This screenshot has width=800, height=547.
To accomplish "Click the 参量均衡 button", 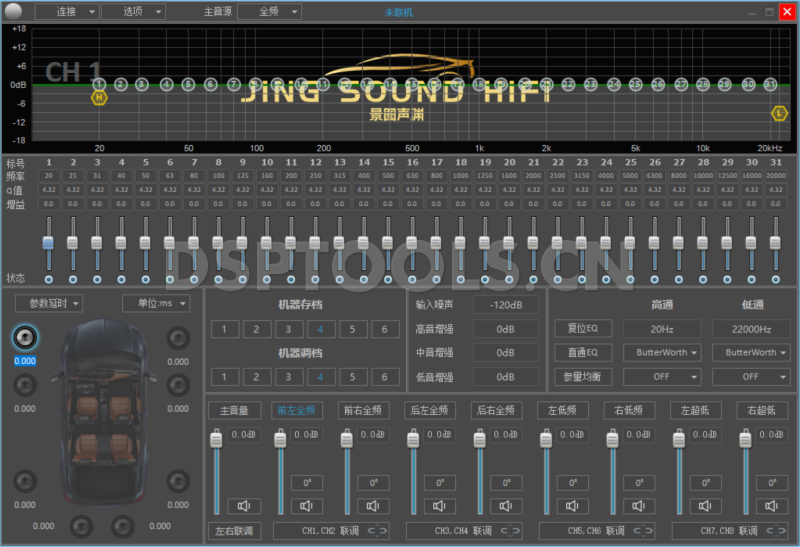I will (583, 377).
